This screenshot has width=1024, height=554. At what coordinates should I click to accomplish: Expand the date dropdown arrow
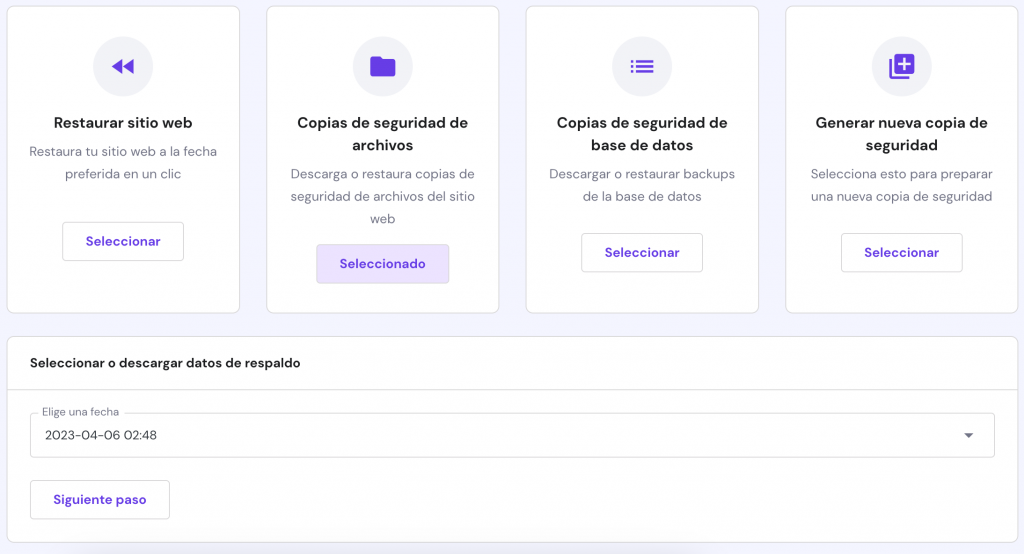pyautogui.click(x=968, y=436)
